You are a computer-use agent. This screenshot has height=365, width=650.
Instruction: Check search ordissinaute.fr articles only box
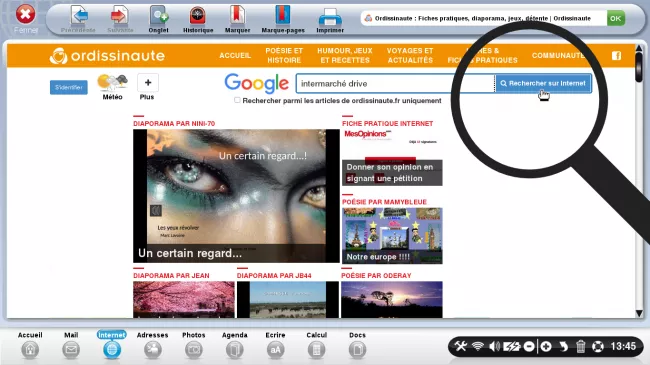click(x=237, y=100)
